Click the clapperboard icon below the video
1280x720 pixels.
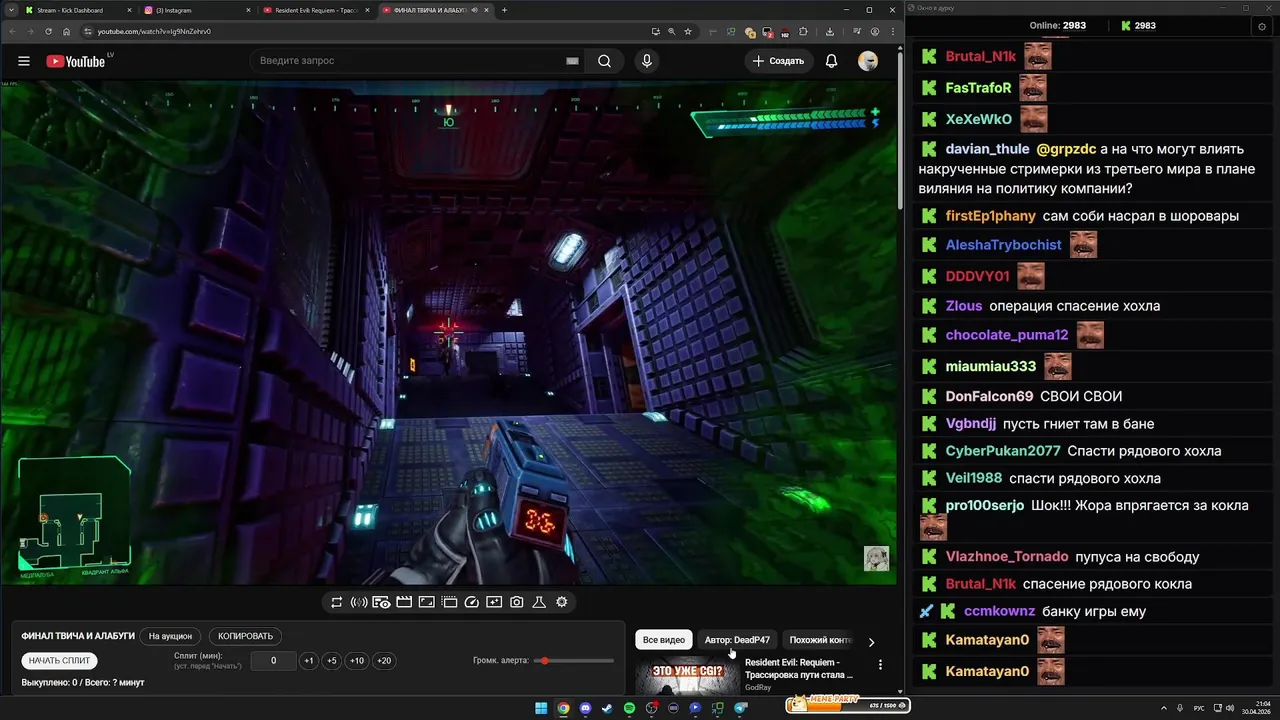(x=404, y=602)
